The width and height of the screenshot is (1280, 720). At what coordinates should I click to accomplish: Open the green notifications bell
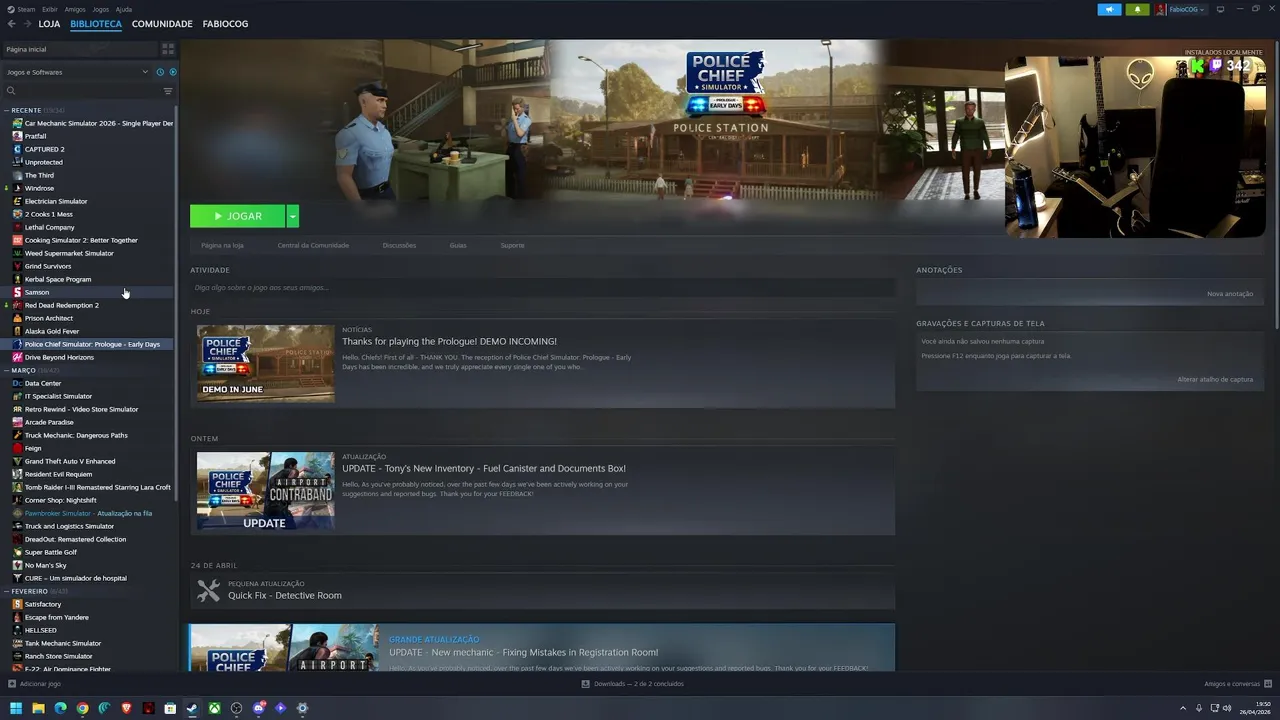[1137, 9]
